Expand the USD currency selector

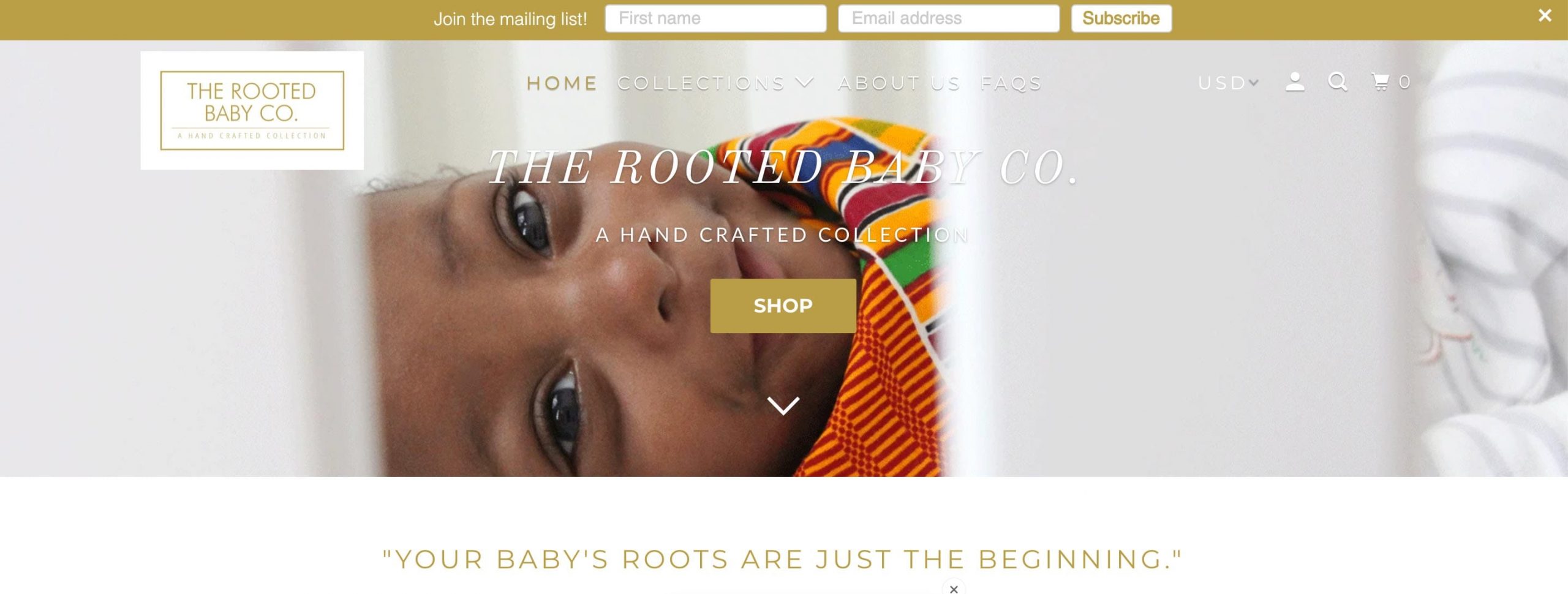(x=1228, y=83)
